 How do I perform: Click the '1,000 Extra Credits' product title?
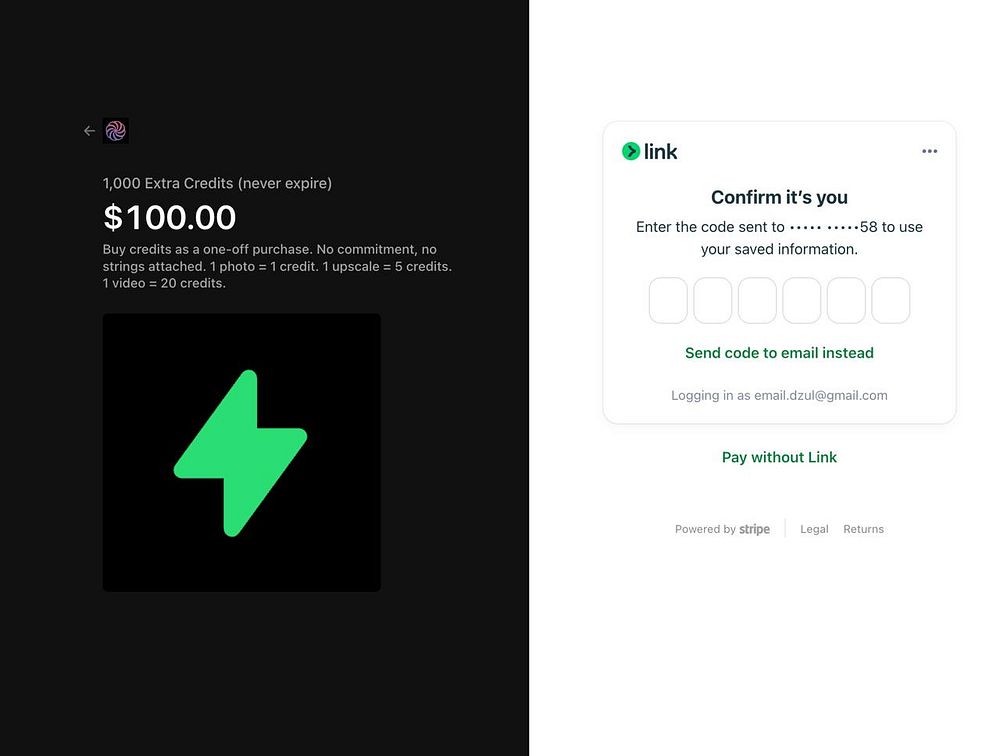pyautogui.click(x=217, y=183)
